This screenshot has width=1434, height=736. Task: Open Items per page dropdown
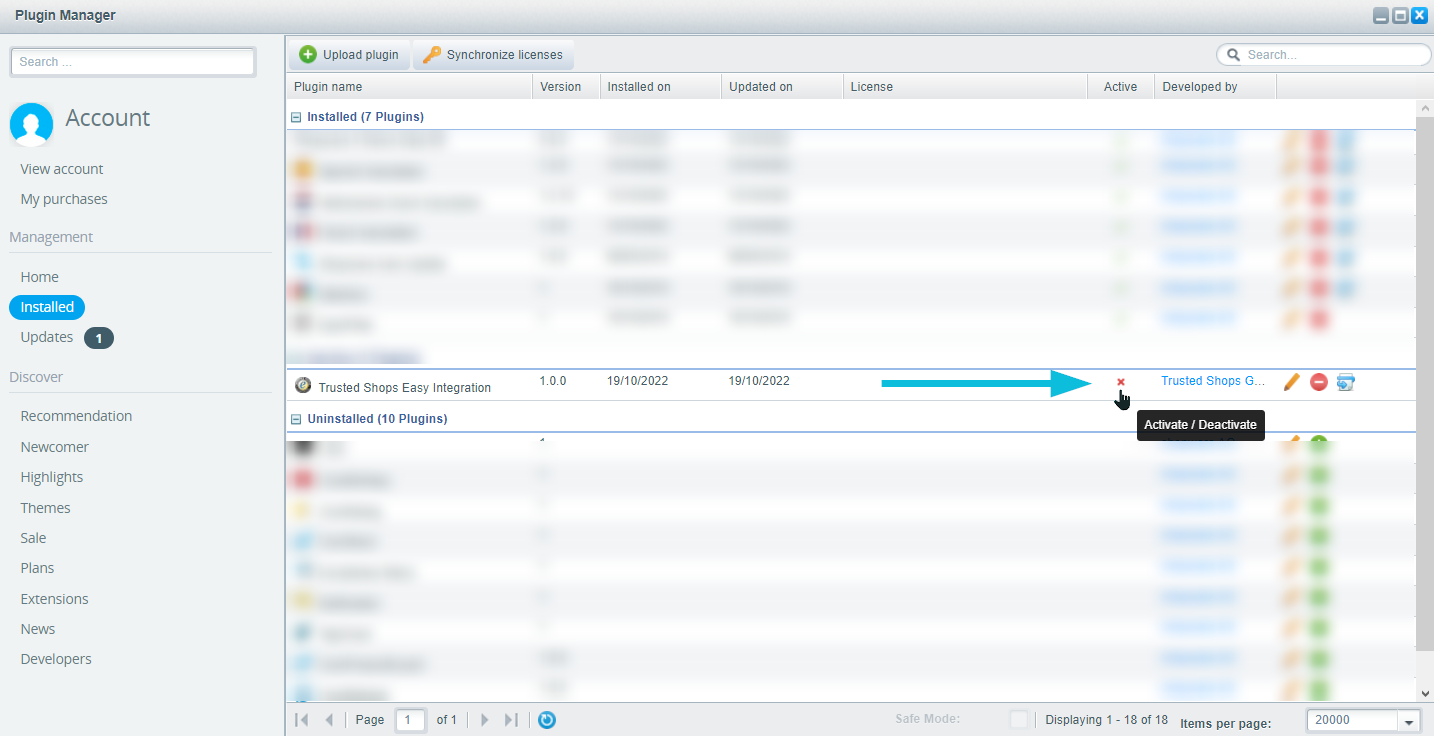pos(1410,721)
